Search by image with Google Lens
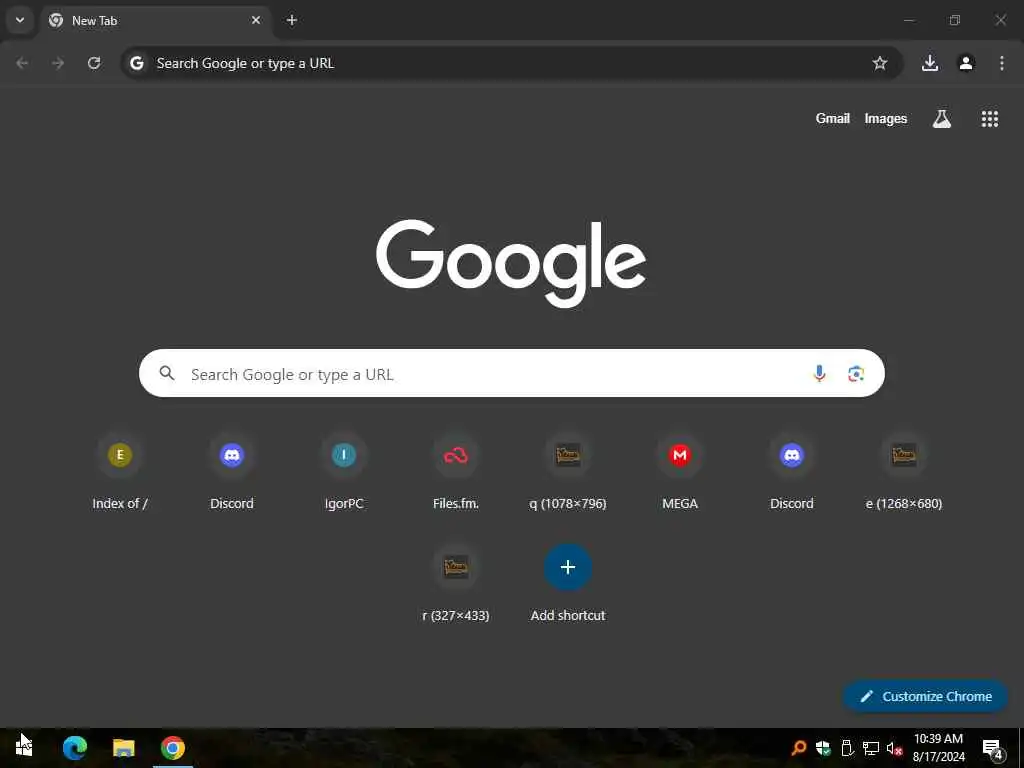The image size is (1024, 768). coord(856,373)
